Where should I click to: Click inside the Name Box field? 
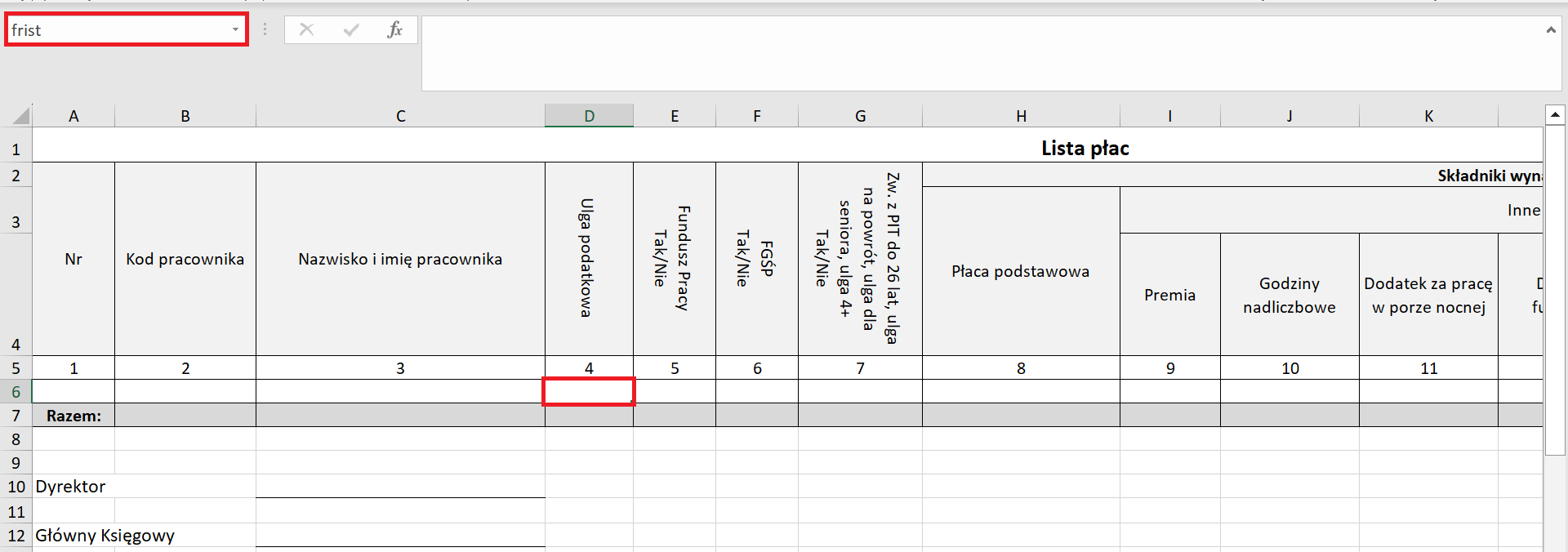(114, 30)
